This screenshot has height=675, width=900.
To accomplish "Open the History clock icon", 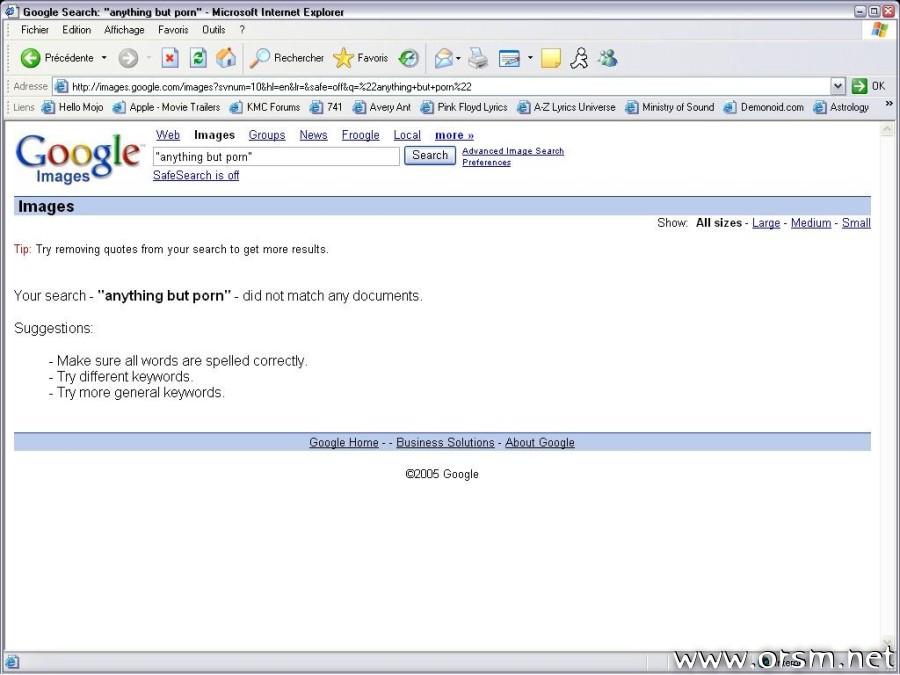I will [x=409, y=58].
